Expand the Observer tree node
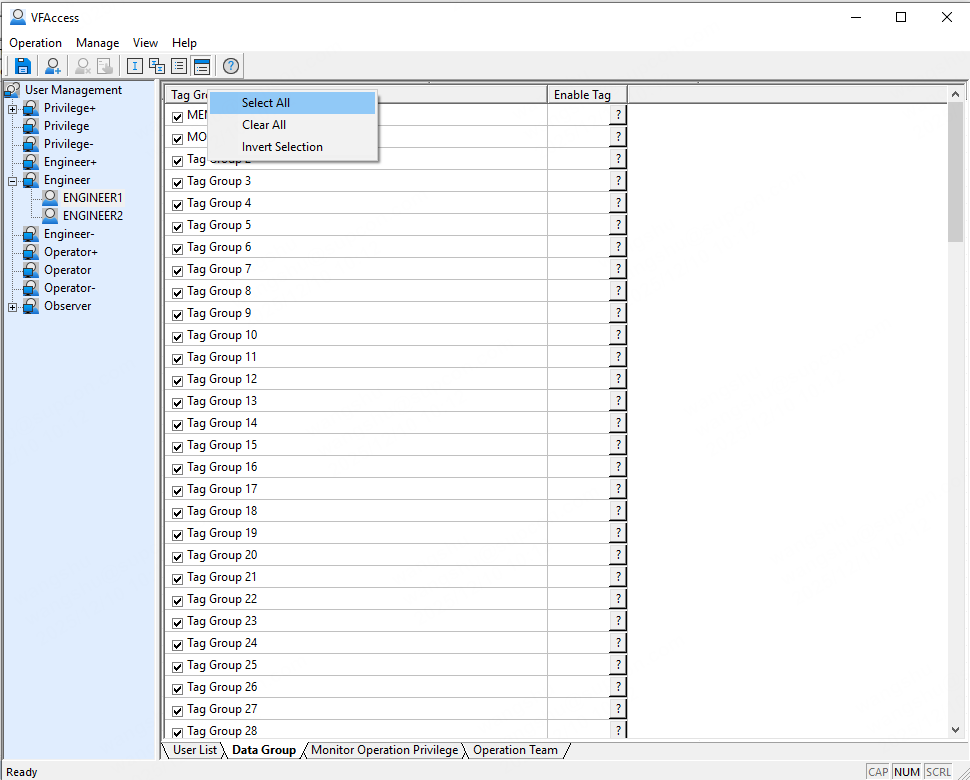The height and width of the screenshot is (780, 970). pos(13,306)
